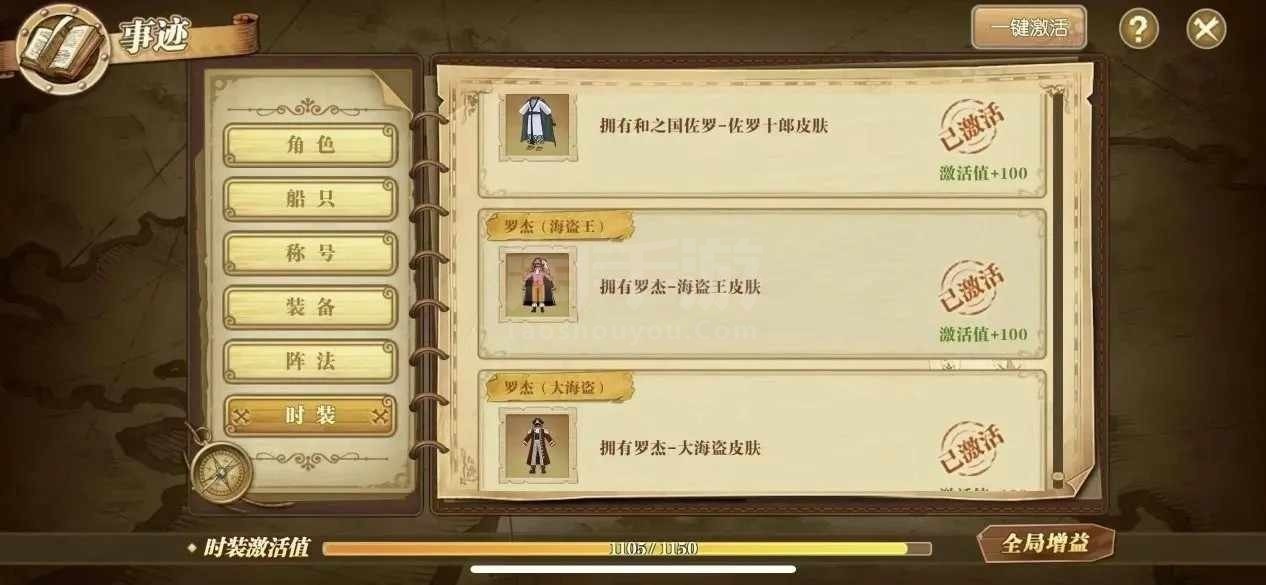Open the 装备 tab
Image resolution: width=1266 pixels, height=585 pixels.
click(x=310, y=307)
